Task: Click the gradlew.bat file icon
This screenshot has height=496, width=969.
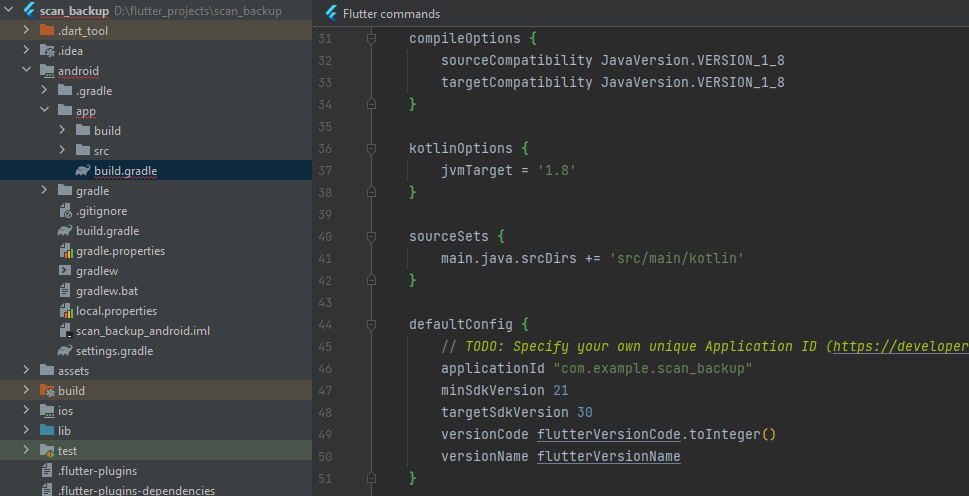Action: pyautogui.click(x=65, y=290)
